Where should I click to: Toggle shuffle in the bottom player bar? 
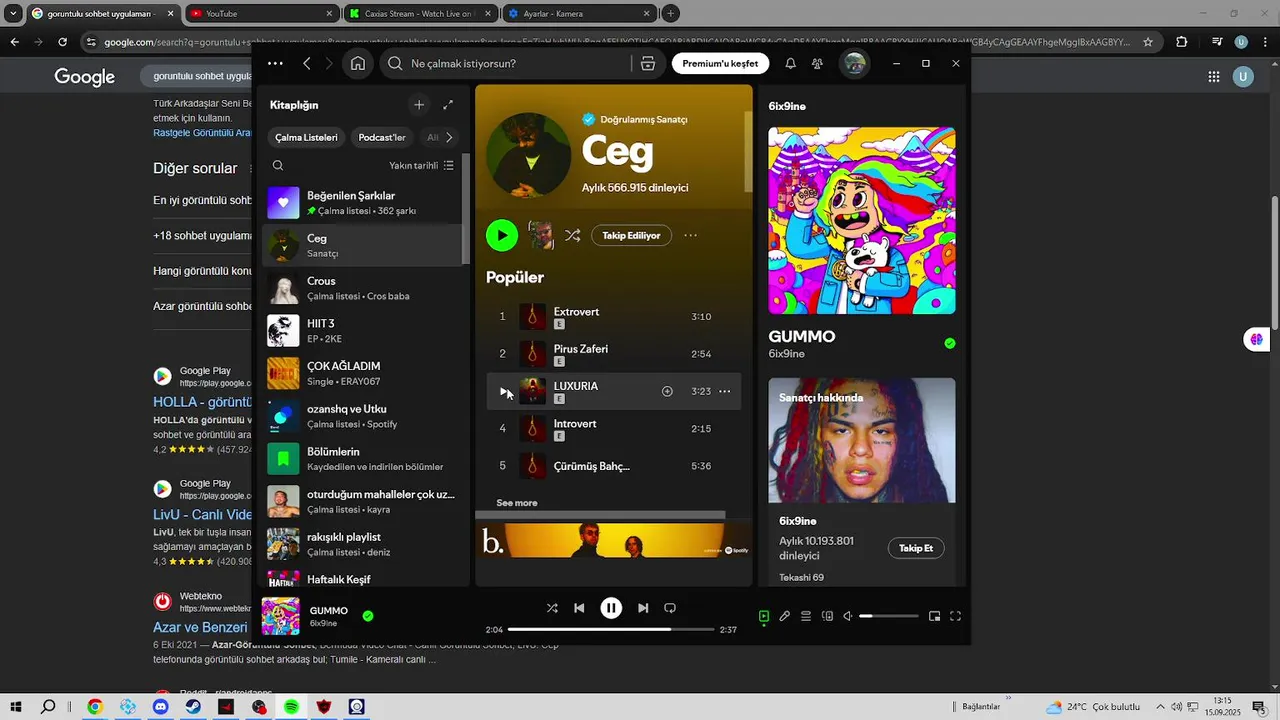click(x=552, y=608)
